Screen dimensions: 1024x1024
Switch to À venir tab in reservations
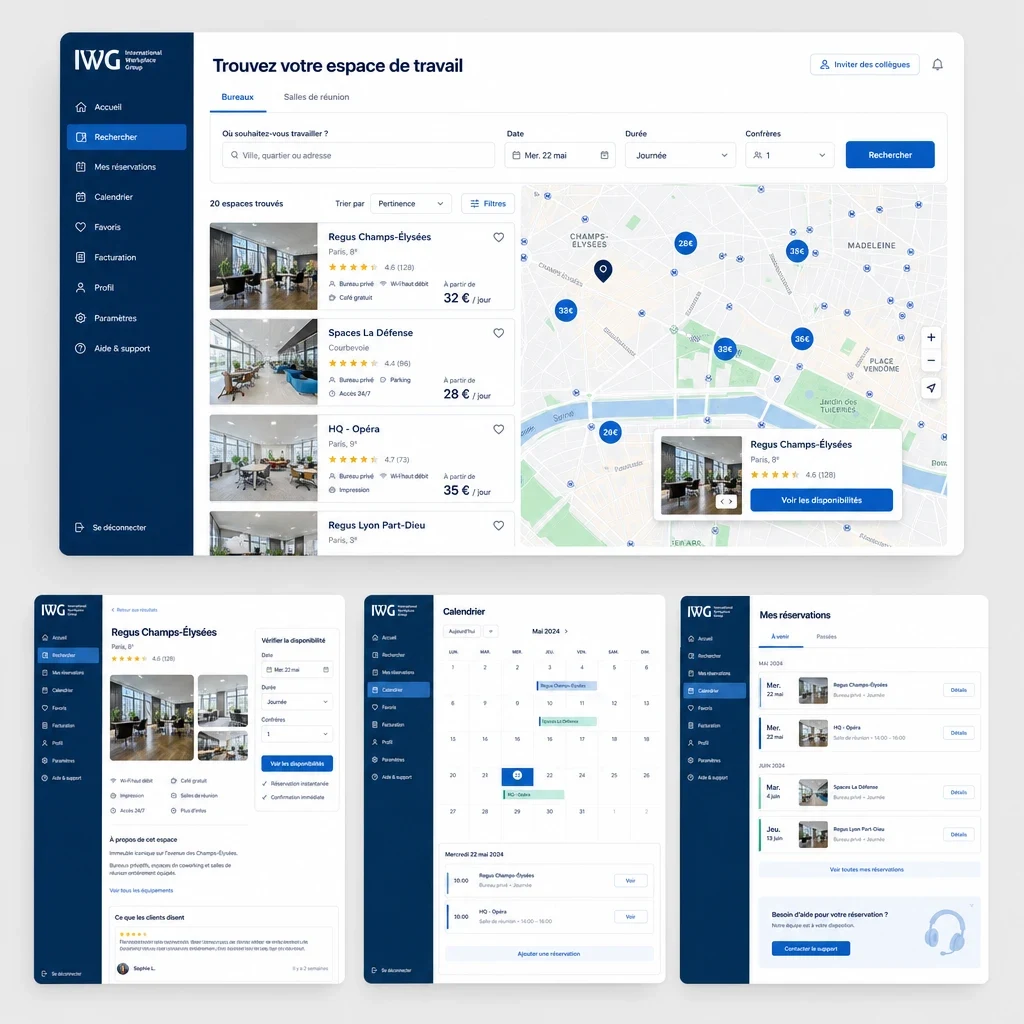point(780,637)
